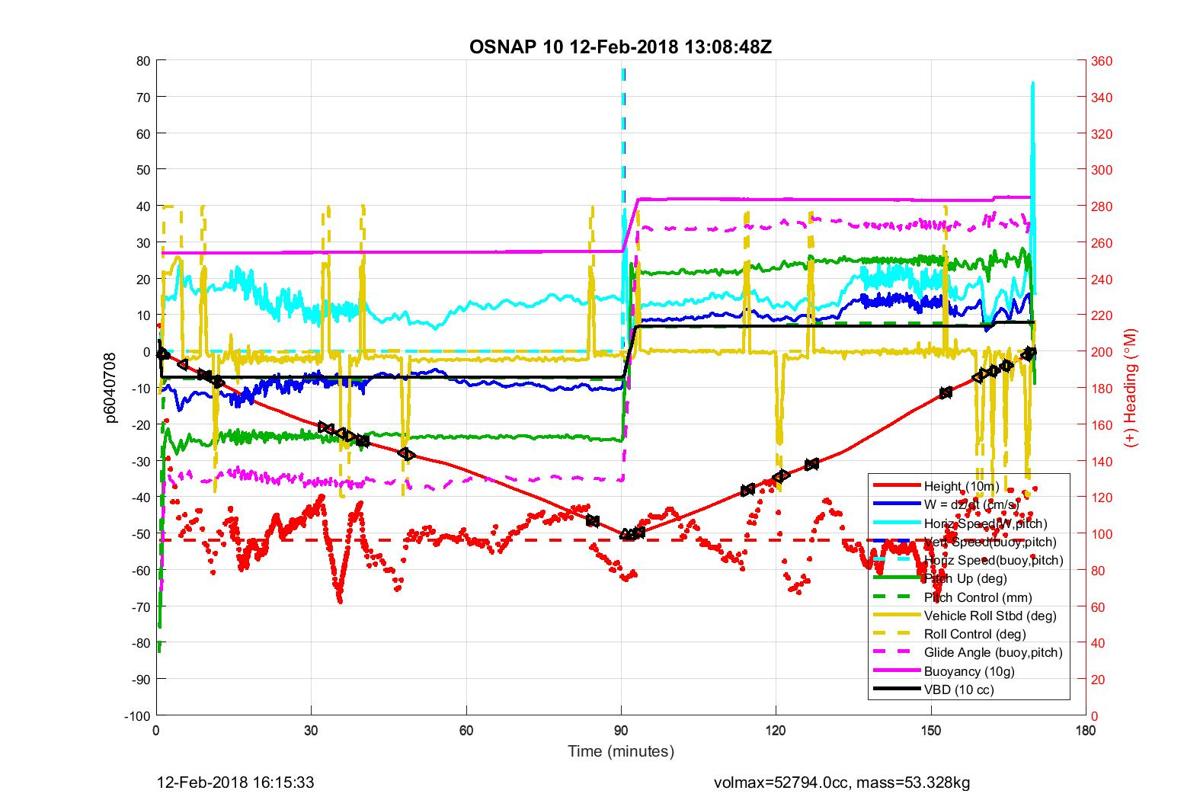The image size is (1200, 804).
Task: Click the 200 tick on the heading axis
Action: click(1102, 352)
